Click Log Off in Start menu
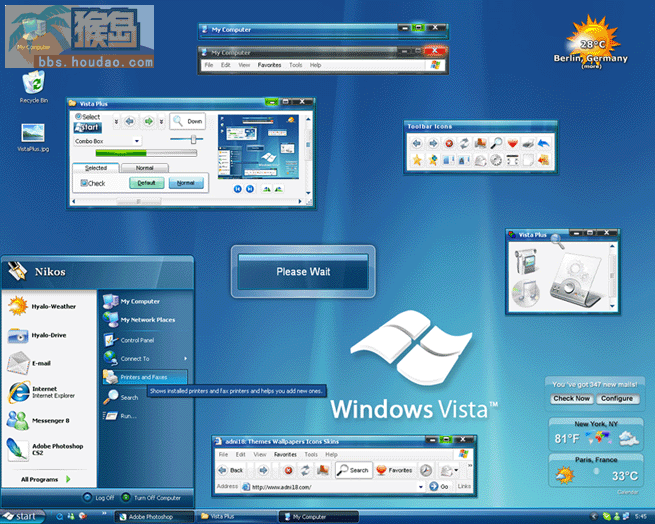Viewport: 655px width, 524px height. point(99,498)
